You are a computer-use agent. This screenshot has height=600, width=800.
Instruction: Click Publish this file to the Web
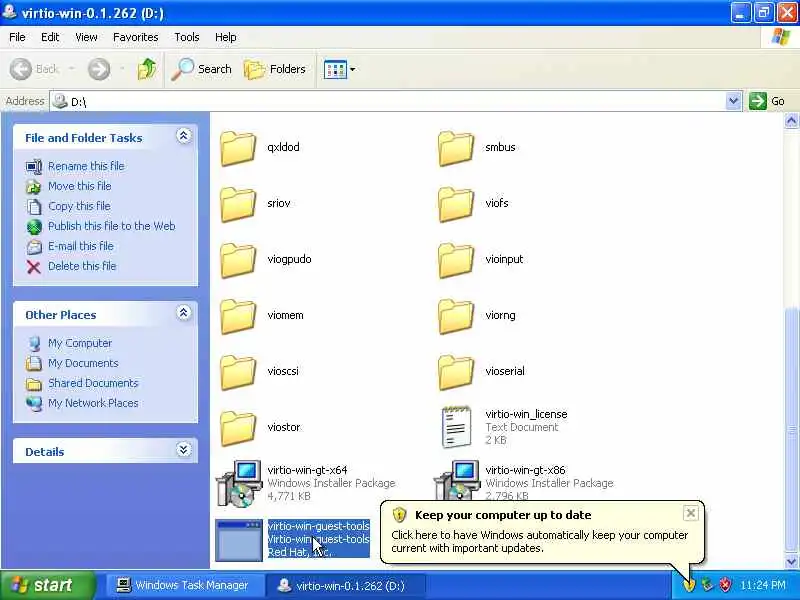[x=112, y=226]
